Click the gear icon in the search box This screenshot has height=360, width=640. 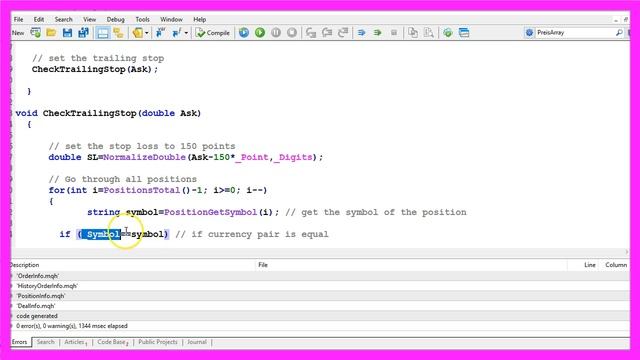pyautogui.click(x=529, y=33)
